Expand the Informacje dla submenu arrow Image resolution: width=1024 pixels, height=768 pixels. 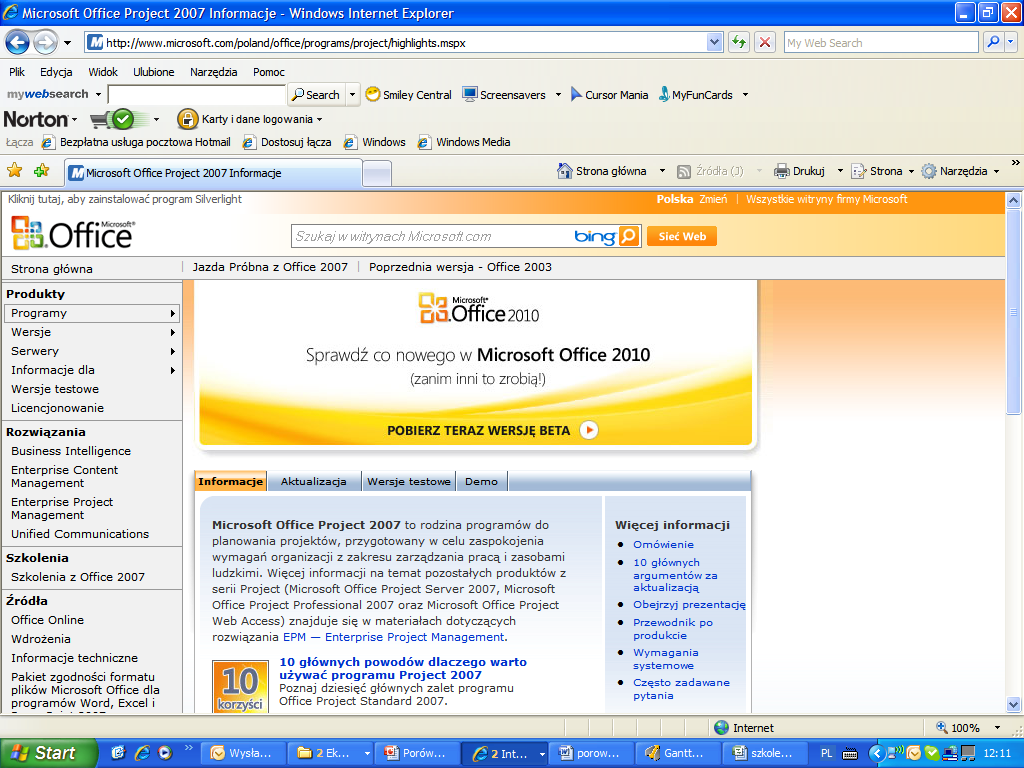click(x=172, y=370)
